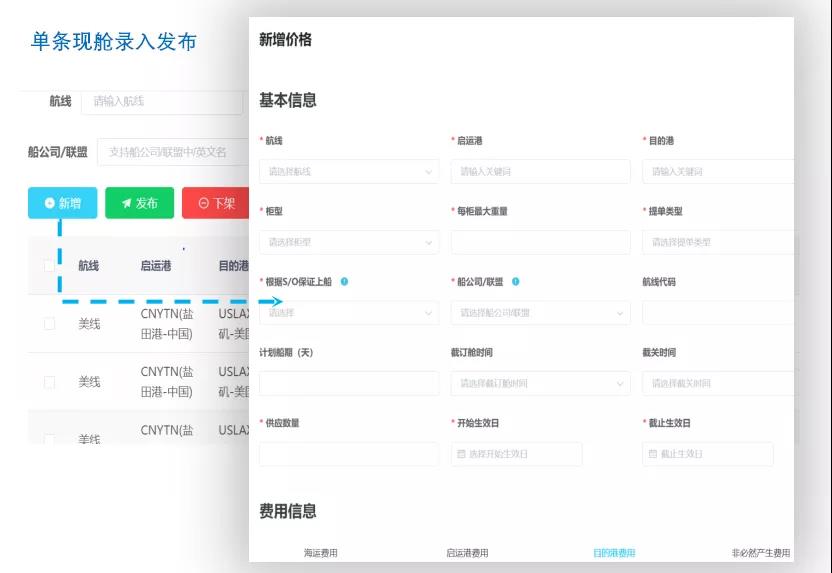This screenshot has width=832, height=573.
Task: Click the 每柜最大重量 input field
Action: [540, 243]
